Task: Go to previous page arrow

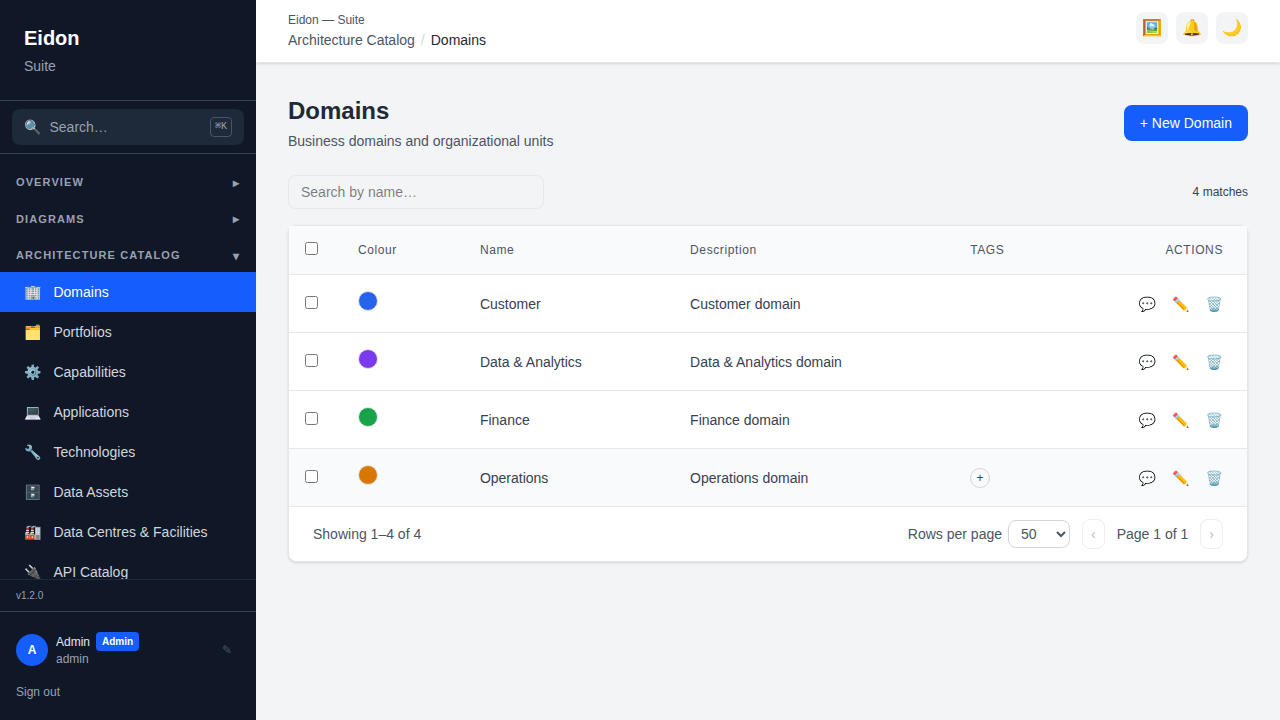Action: pyautogui.click(x=1093, y=534)
